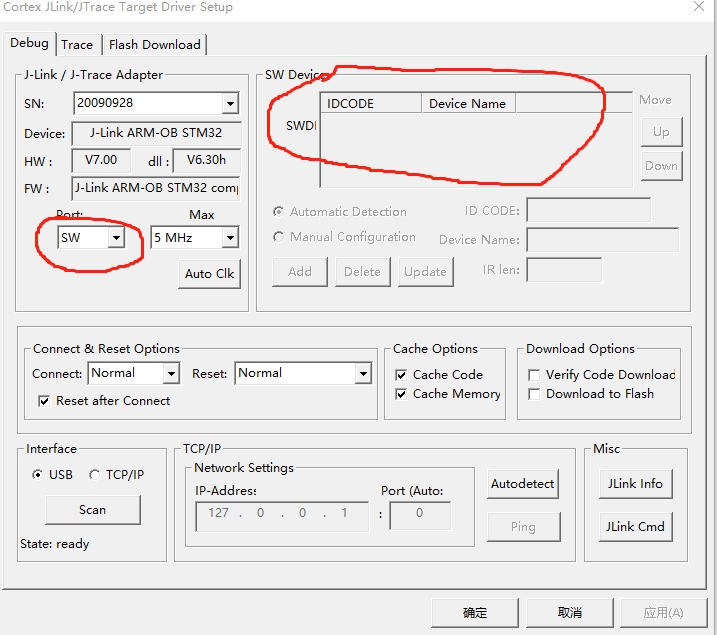Expand the SN serial number dropdown
The image size is (717, 635).
(230, 104)
